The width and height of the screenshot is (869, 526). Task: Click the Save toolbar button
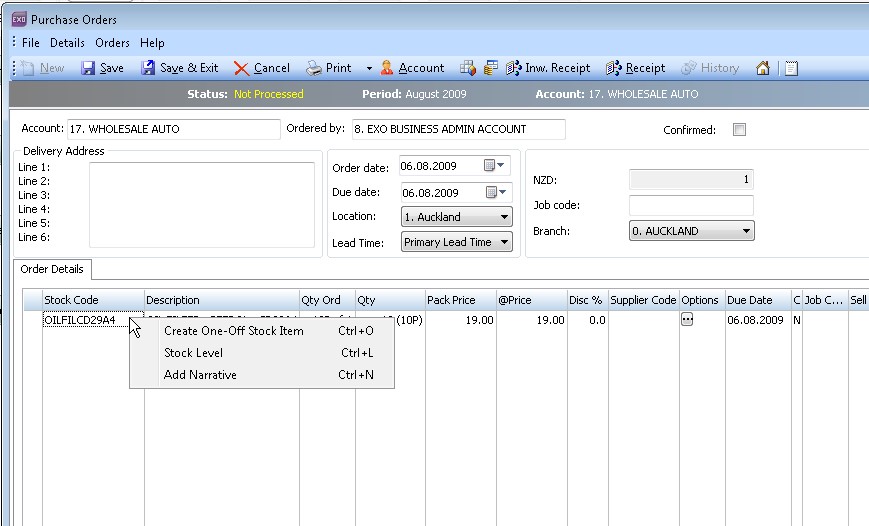click(103, 68)
